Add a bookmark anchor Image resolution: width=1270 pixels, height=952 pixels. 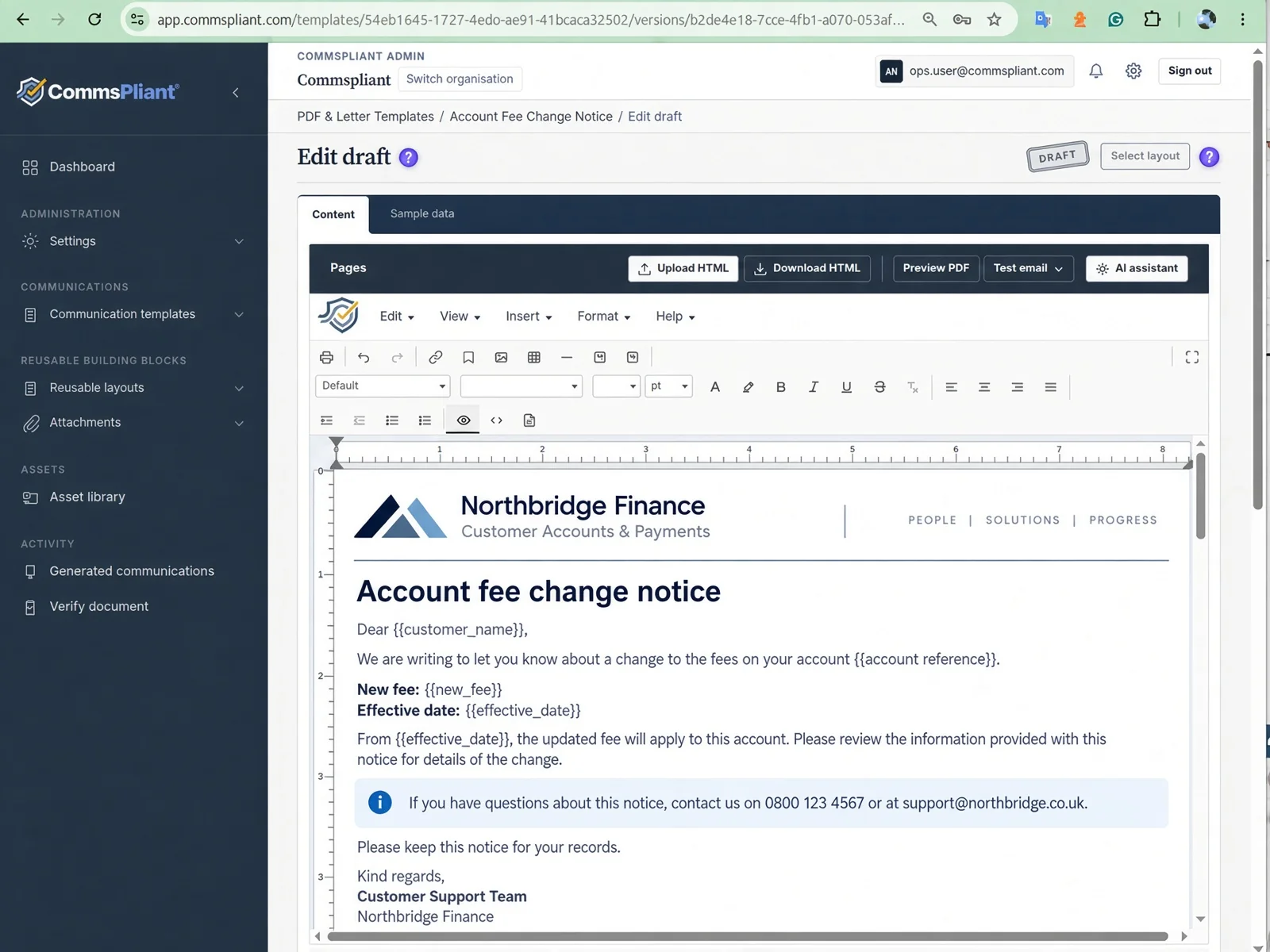pos(468,357)
